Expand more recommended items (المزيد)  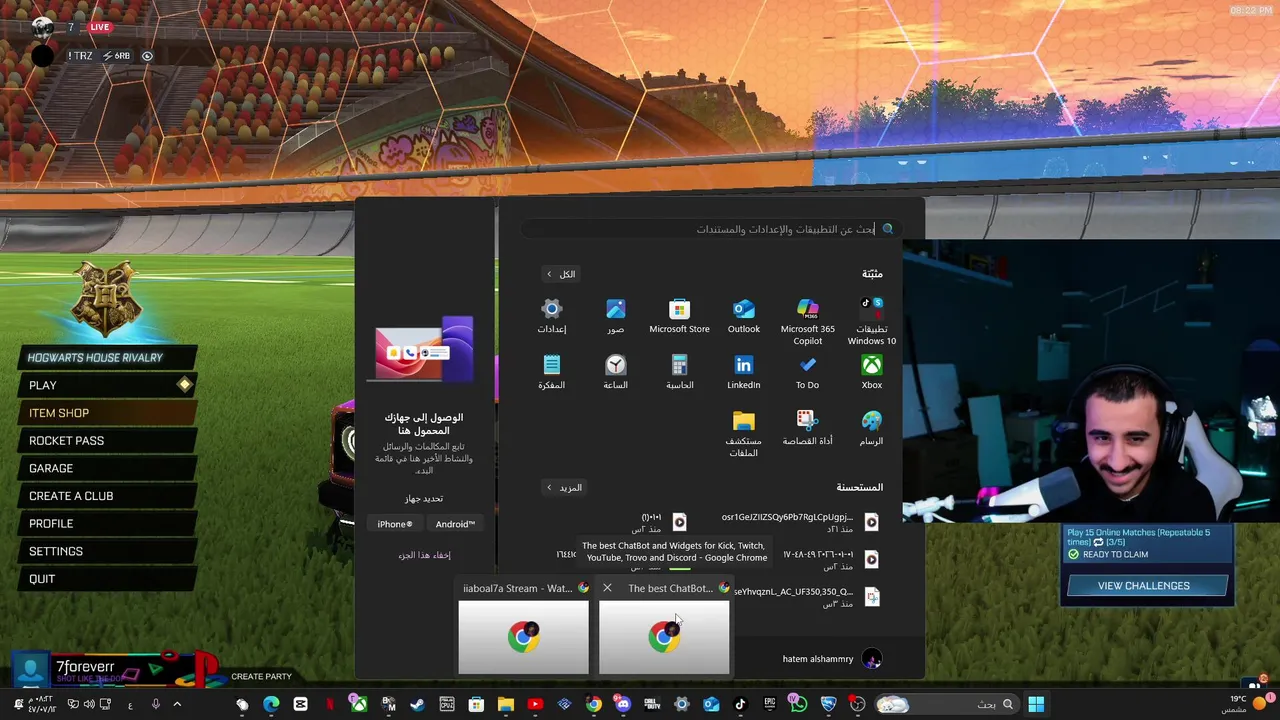pyautogui.click(x=564, y=488)
